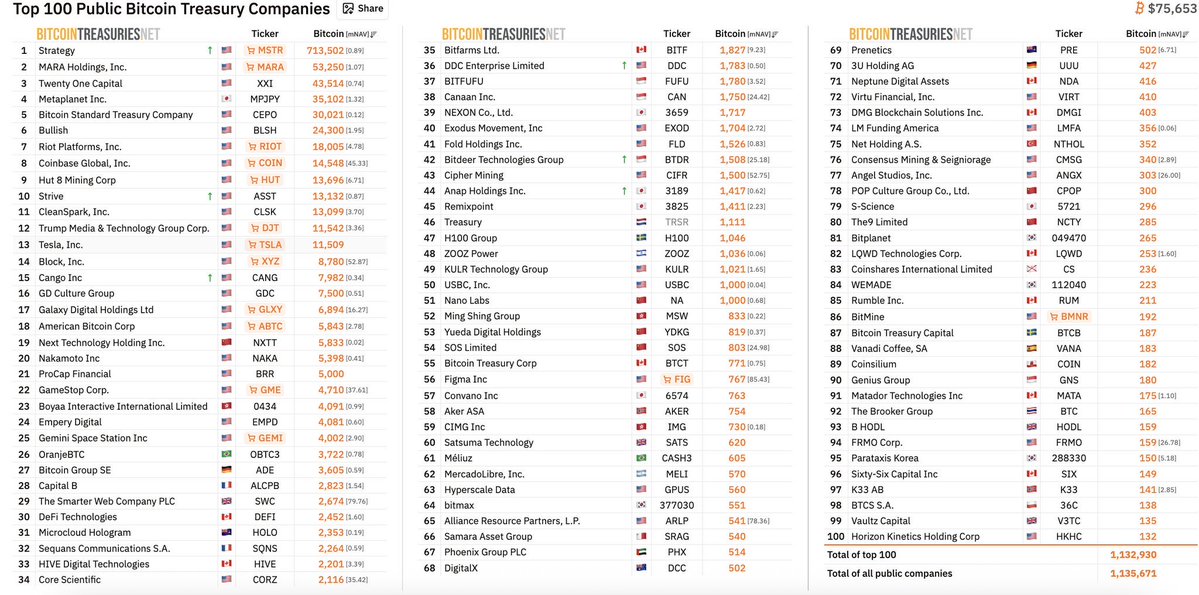Select the Horizon Kinetics Holding Corp name

[915, 537]
